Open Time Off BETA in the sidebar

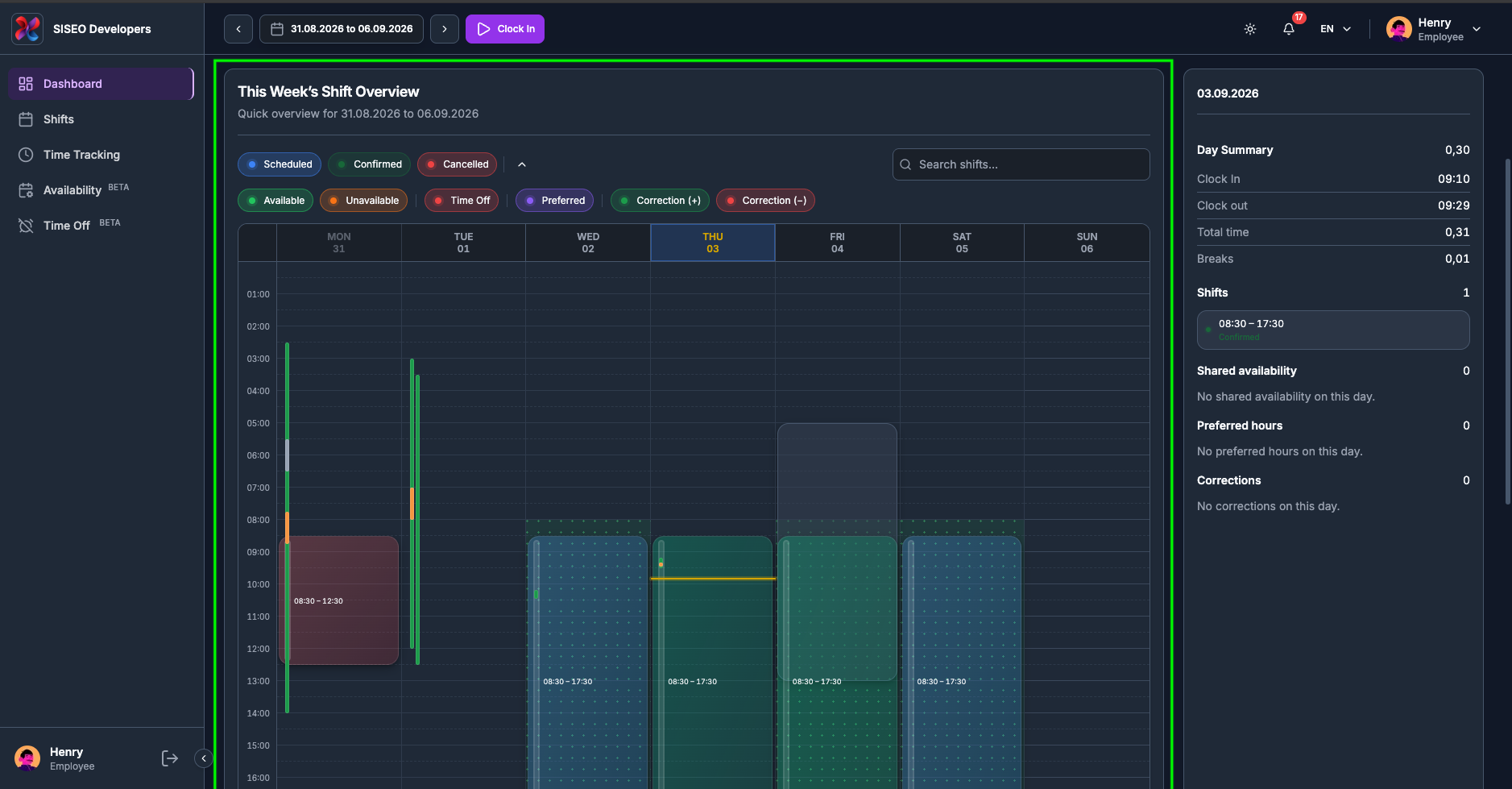point(101,226)
